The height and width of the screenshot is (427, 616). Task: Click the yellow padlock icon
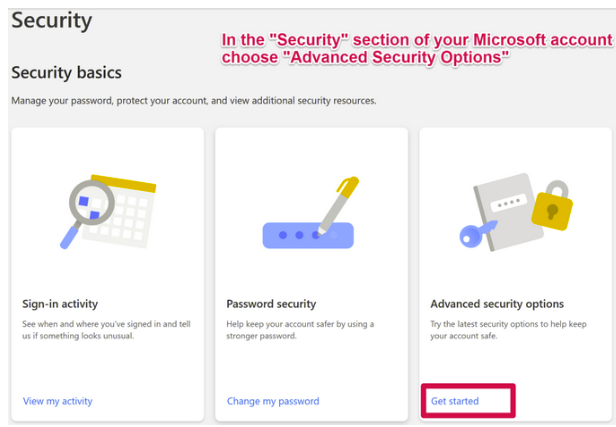pyautogui.click(x=552, y=206)
